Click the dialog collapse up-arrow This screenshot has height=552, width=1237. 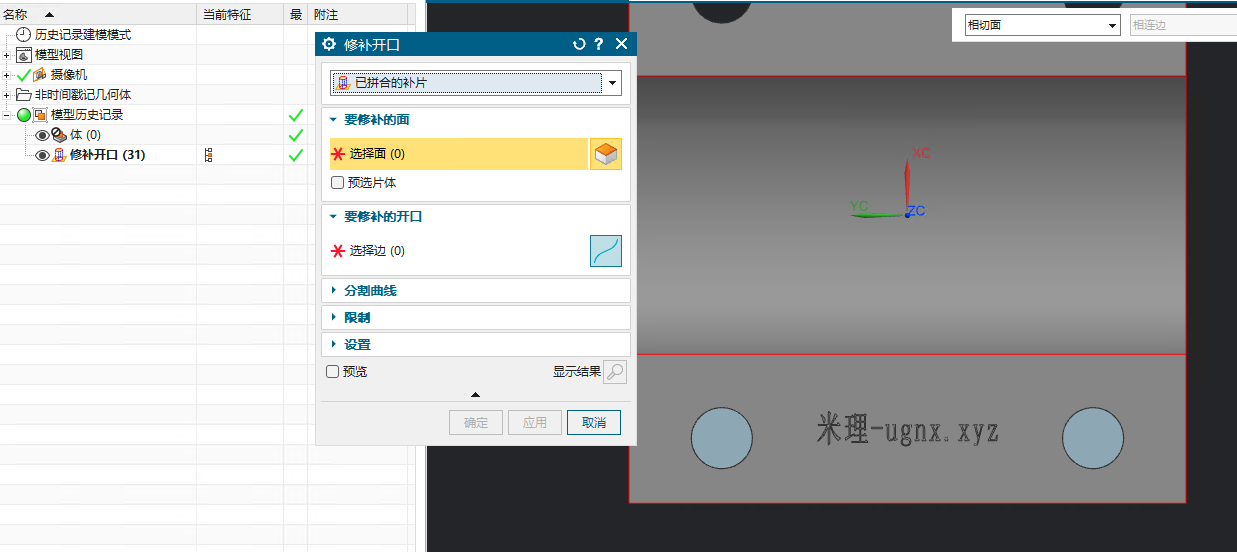(x=475, y=394)
